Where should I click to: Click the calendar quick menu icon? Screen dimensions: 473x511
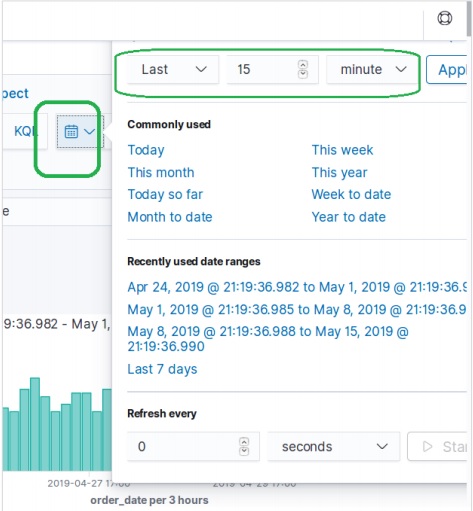coord(71,131)
